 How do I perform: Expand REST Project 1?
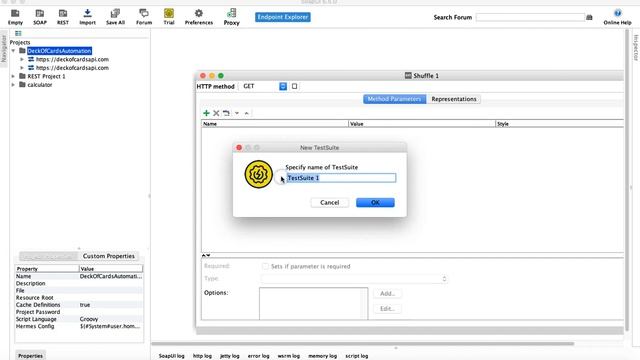click(x=13, y=76)
